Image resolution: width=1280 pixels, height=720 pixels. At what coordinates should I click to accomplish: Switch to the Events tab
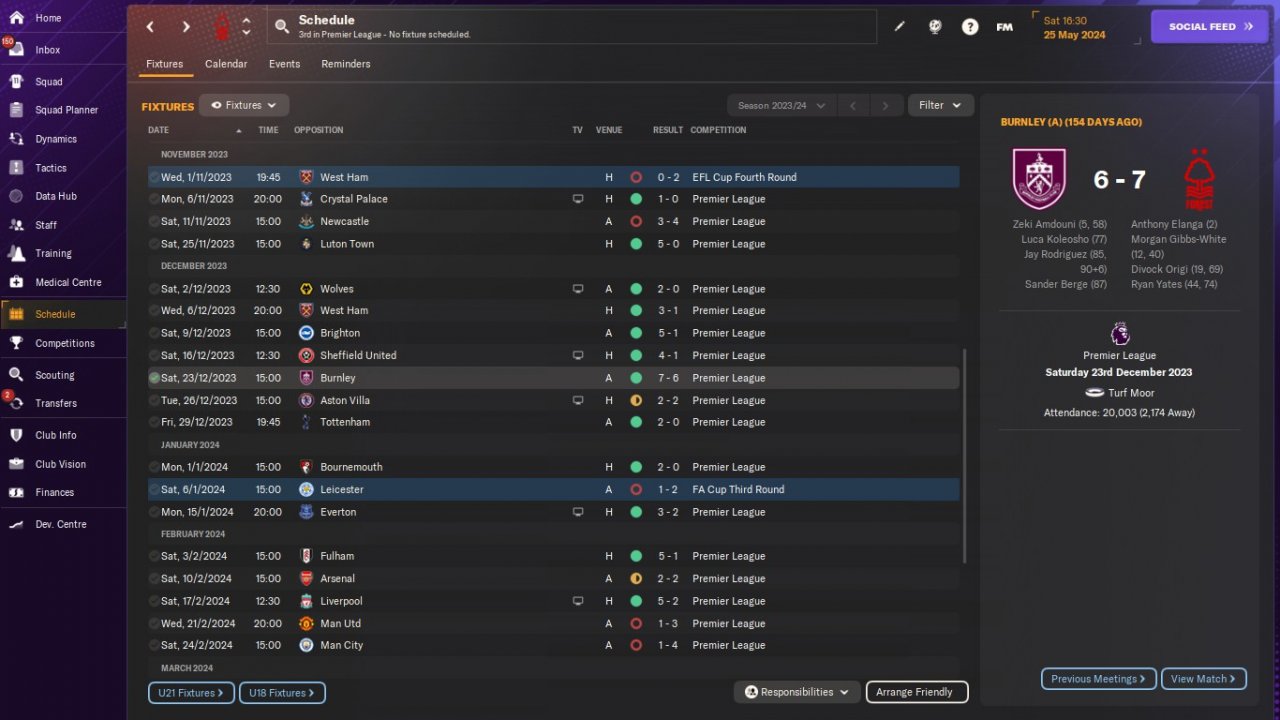(284, 64)
